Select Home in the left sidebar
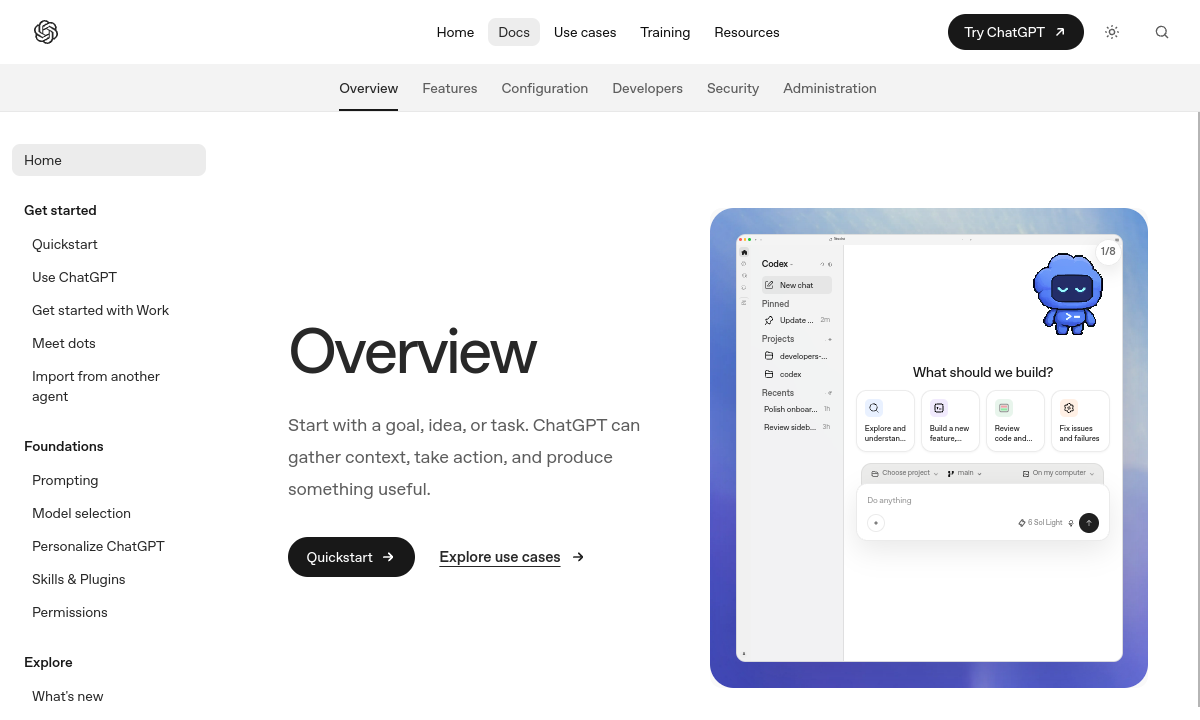1200x720 pixels. (x=109, y=160)
